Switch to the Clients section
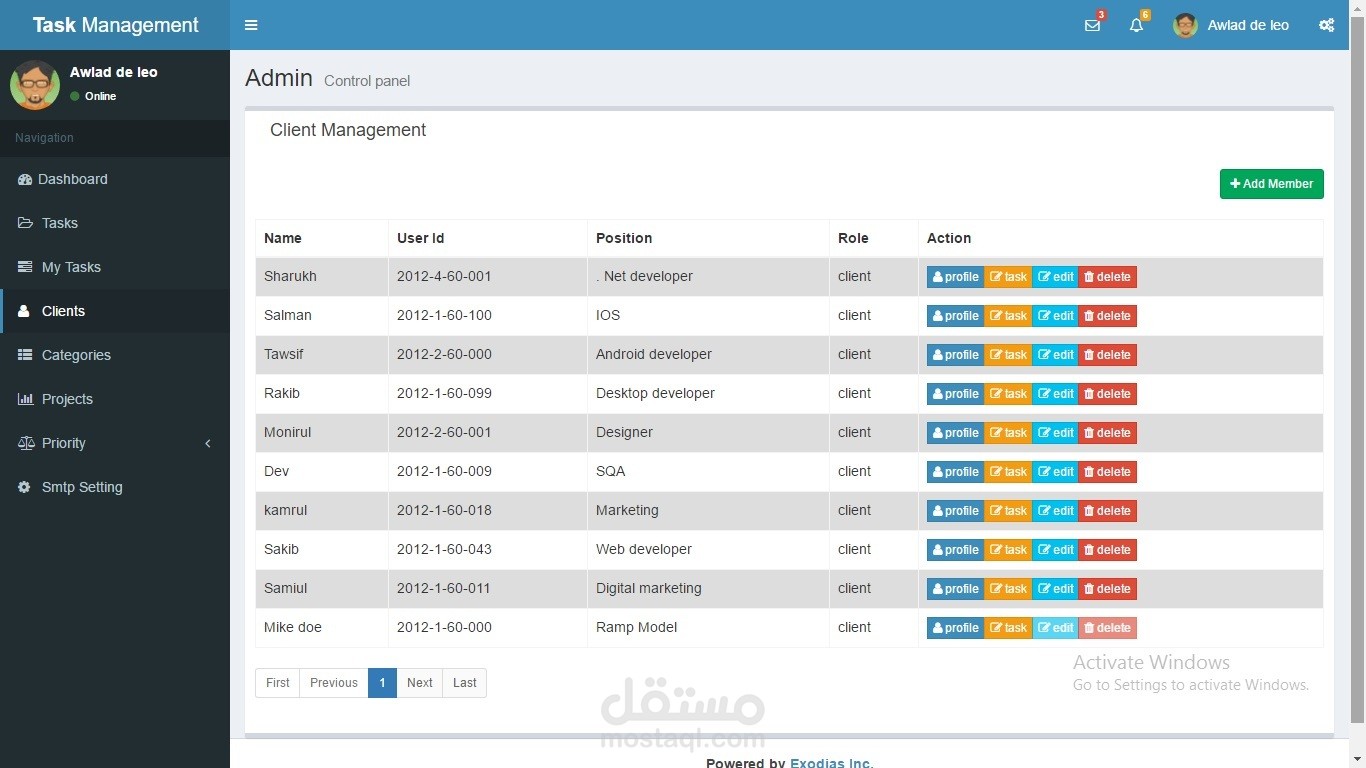The height and width of the screenshot is (768, 1366). coord(63,311)
